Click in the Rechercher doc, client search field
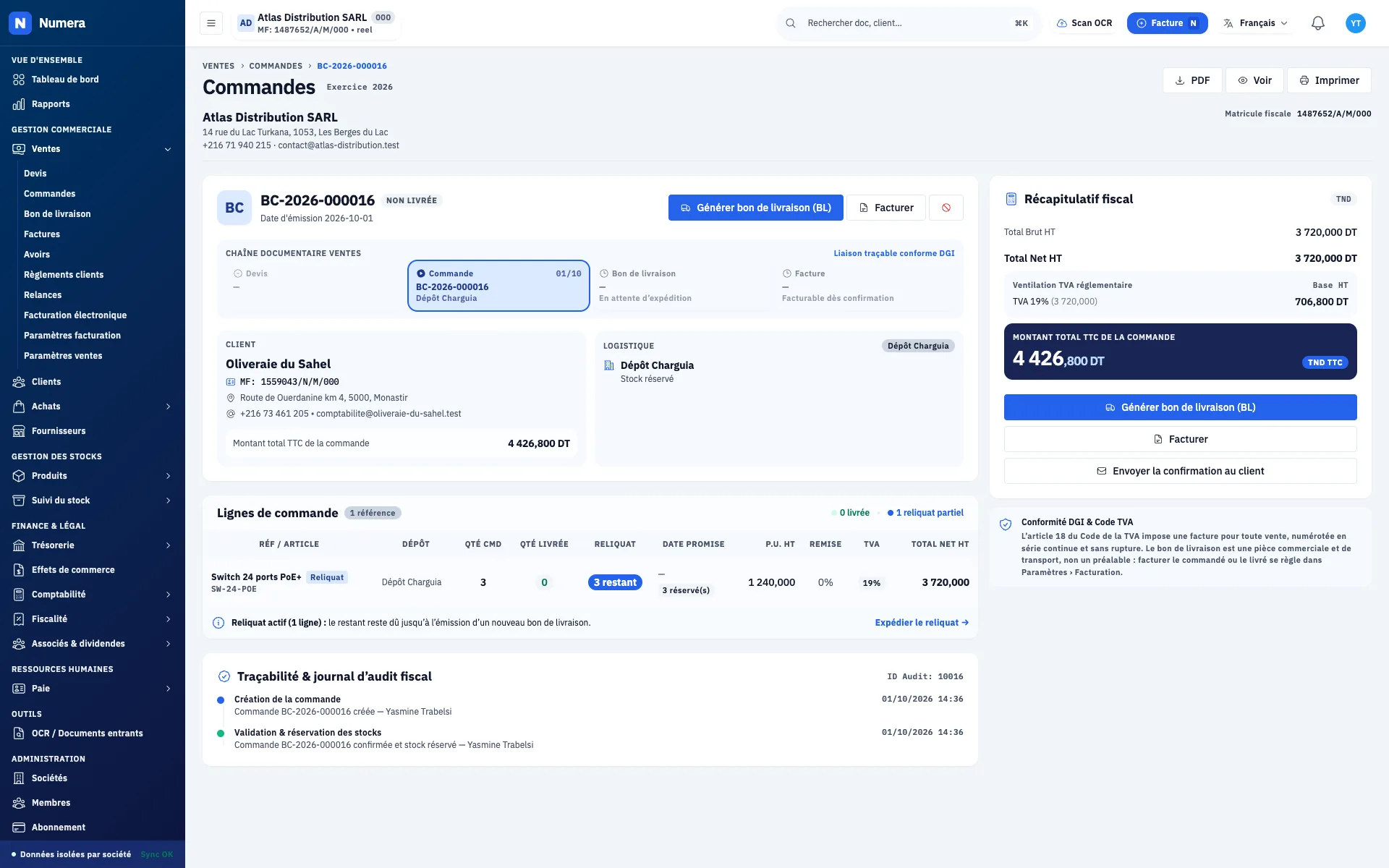 point(909,23)
